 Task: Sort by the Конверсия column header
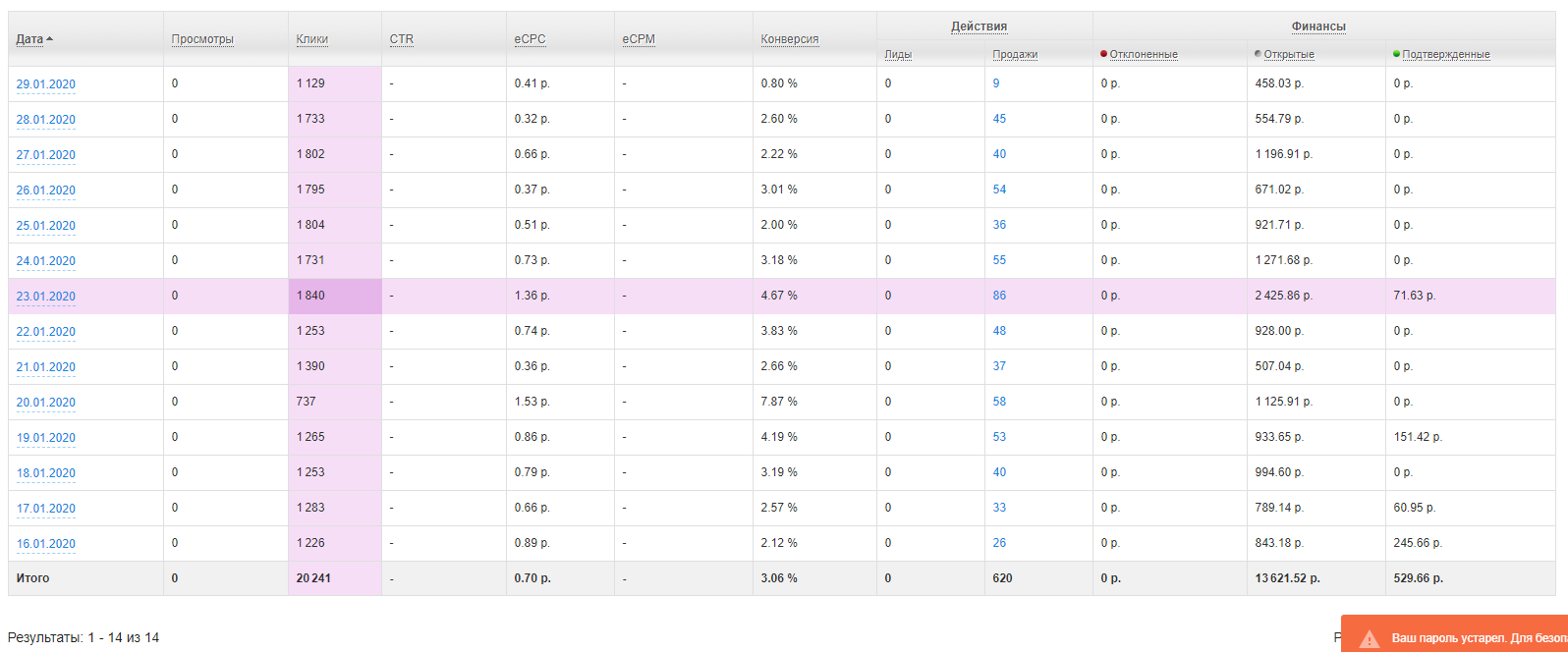click(x=789, y=39)
